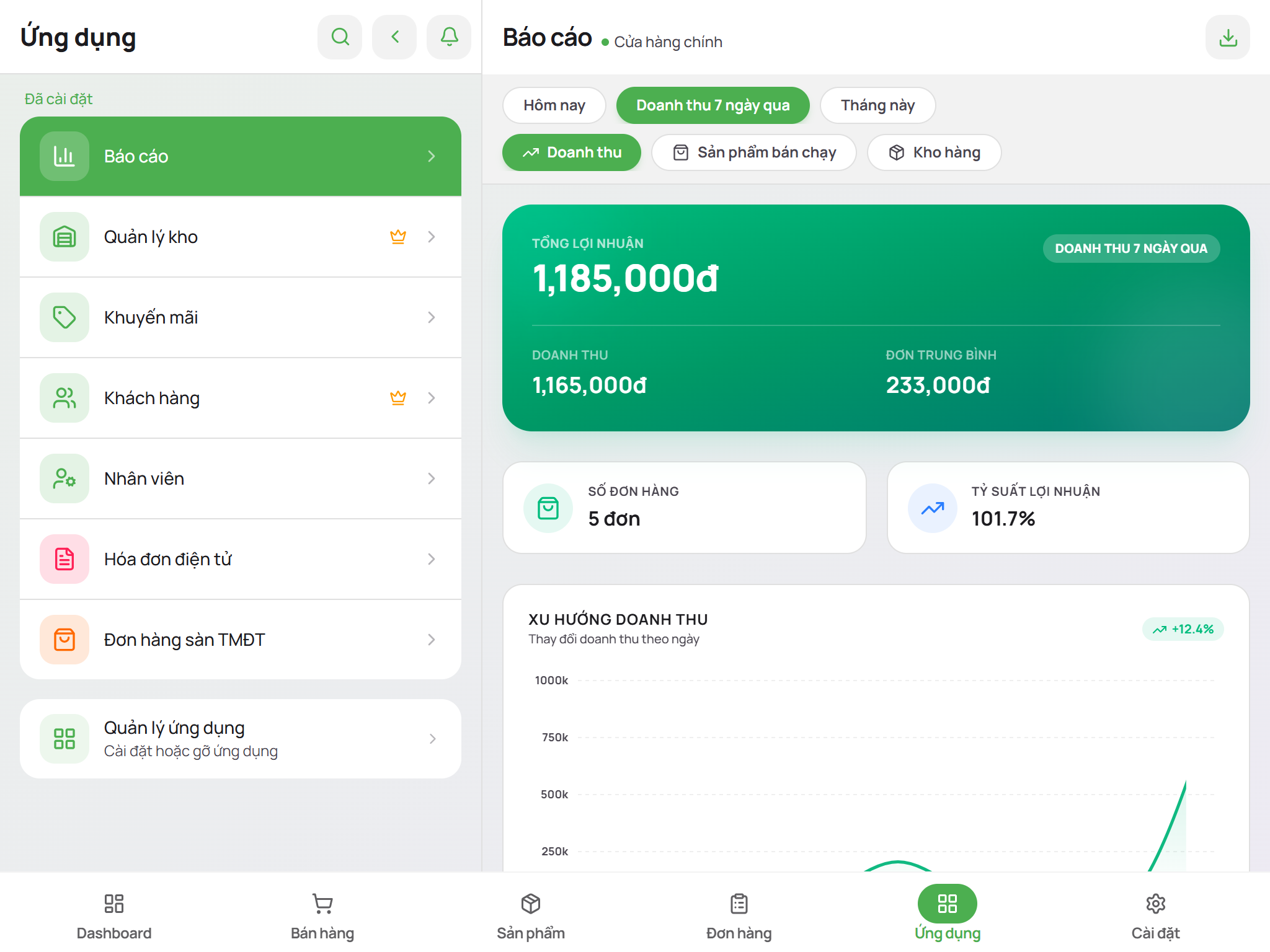Click the Số đơn hàng 5 đơn card
Viewport: 1270px width, 952px height.
(x=685, y=508)
